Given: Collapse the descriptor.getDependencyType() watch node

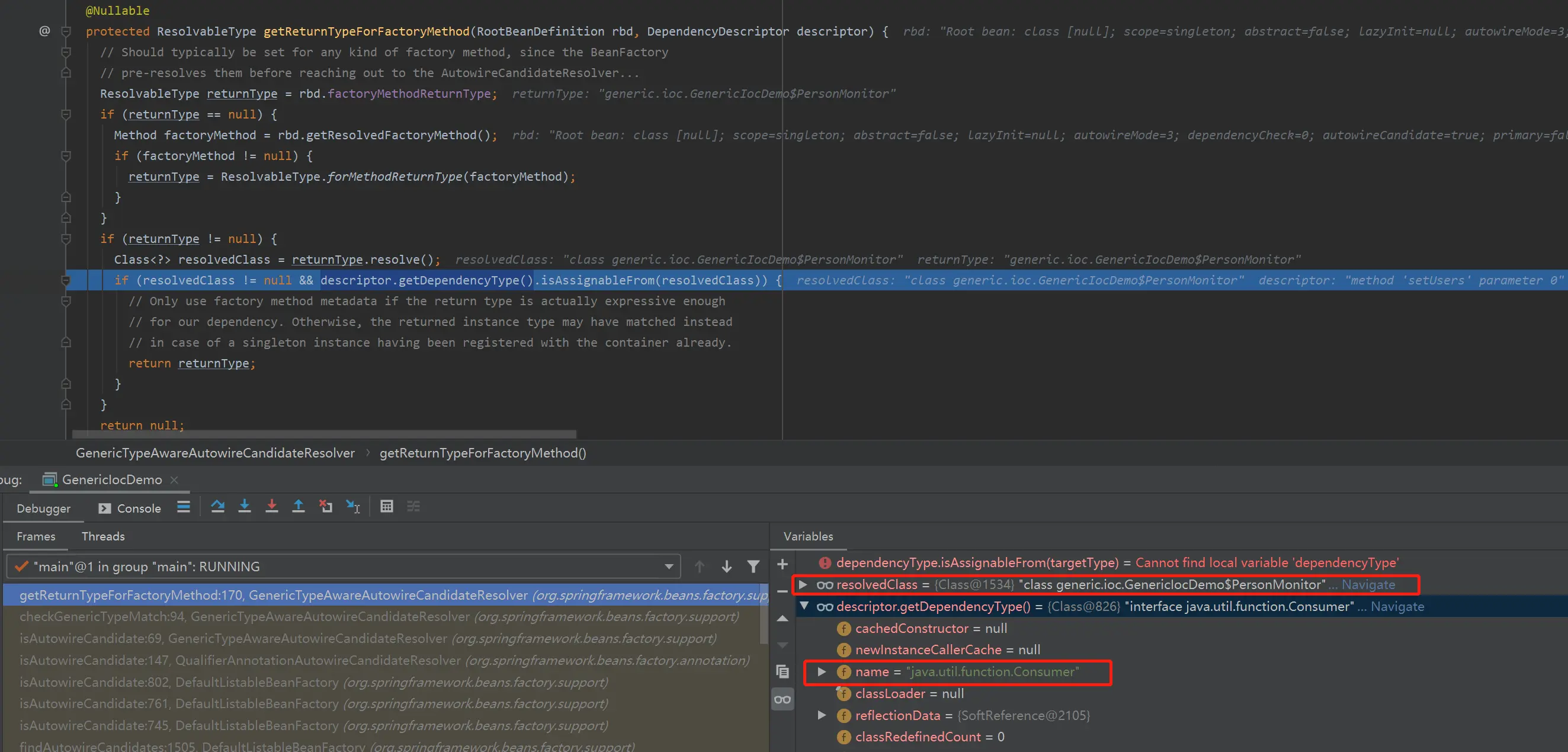Looking at the screenshot, I should [x=804, y=606].
